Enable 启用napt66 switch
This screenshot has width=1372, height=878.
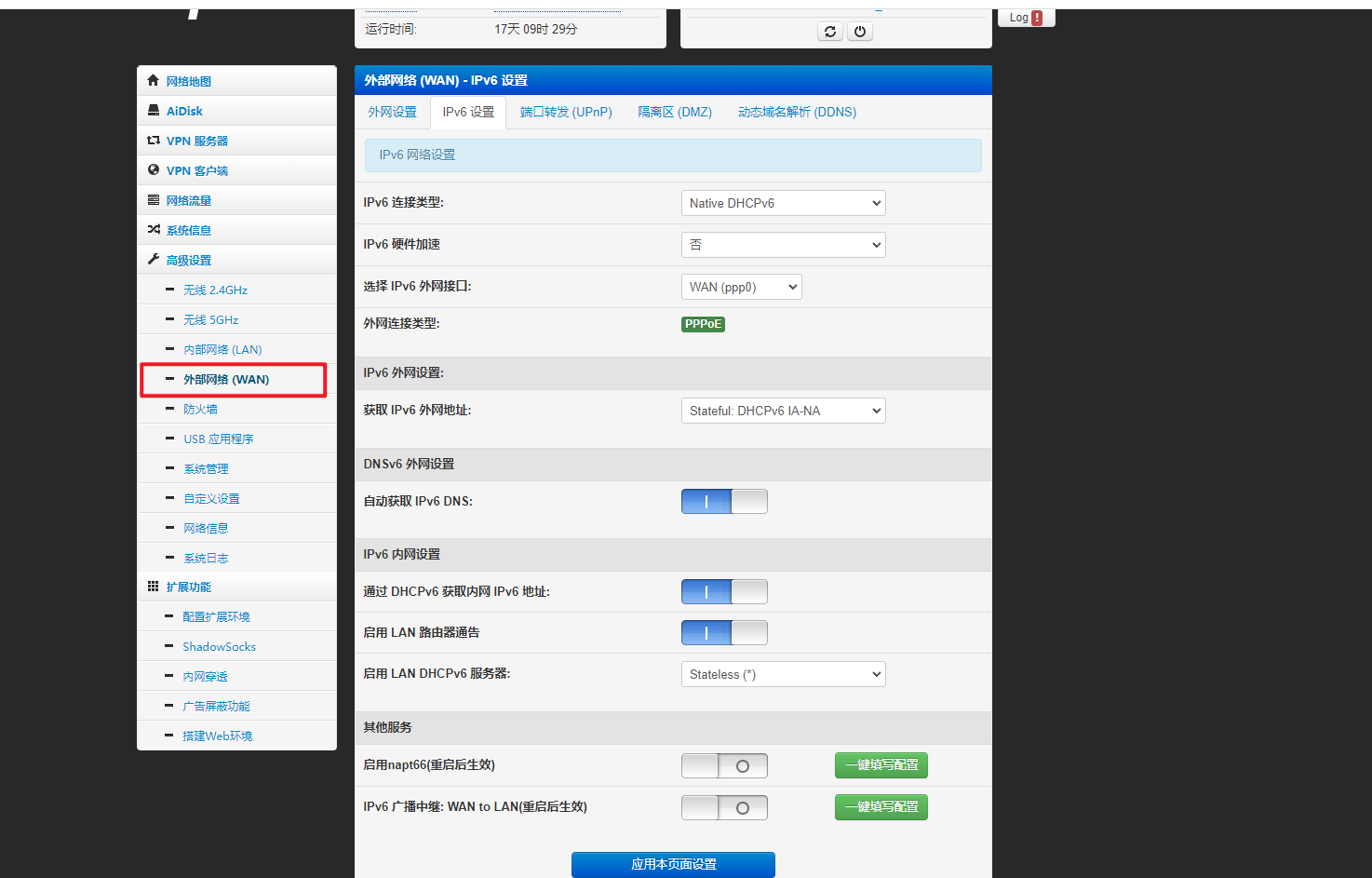coord(724,765)
